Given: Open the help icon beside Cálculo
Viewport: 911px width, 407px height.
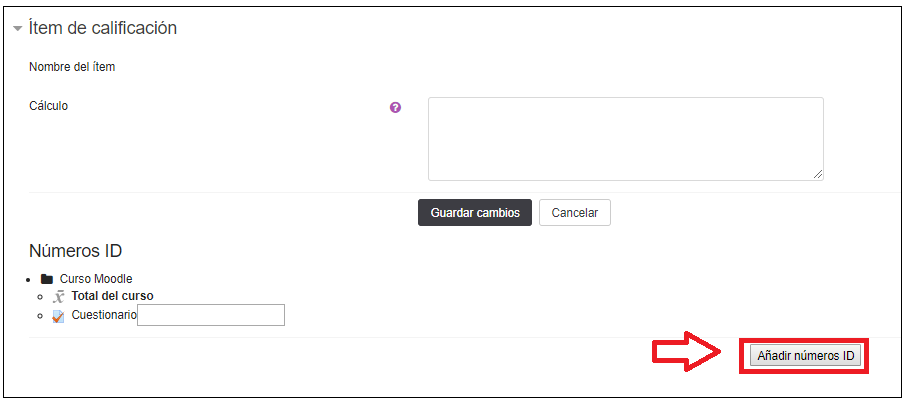Looking at the screenshot, I should click(x=395, y=107).
